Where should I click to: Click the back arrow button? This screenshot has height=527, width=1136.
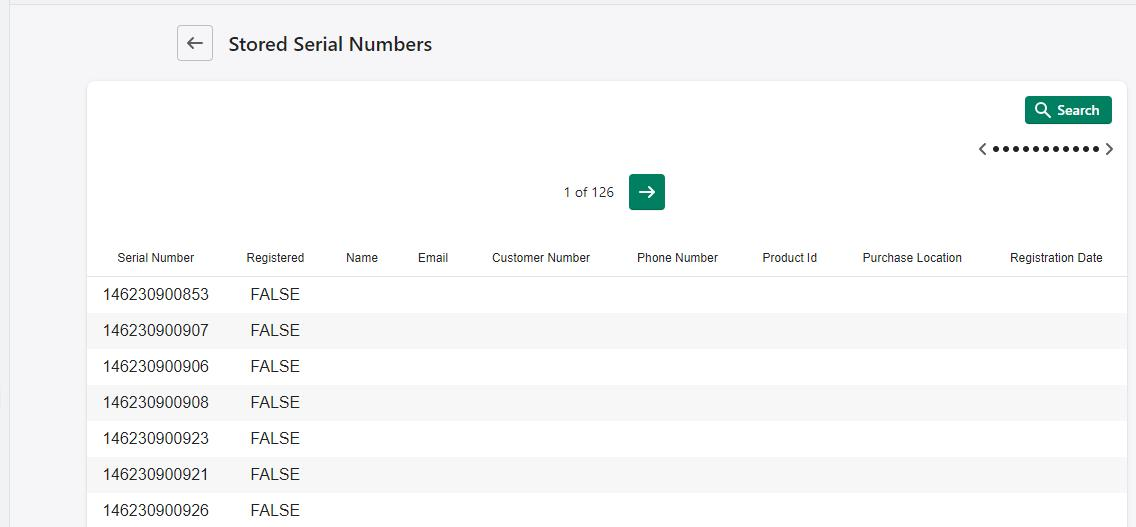click(x=195, y=44)
